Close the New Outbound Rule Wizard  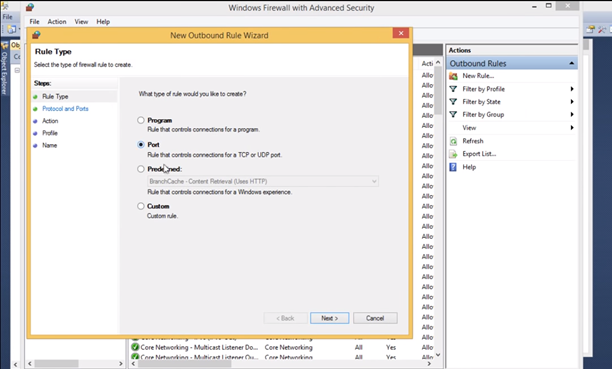[401, 33]
